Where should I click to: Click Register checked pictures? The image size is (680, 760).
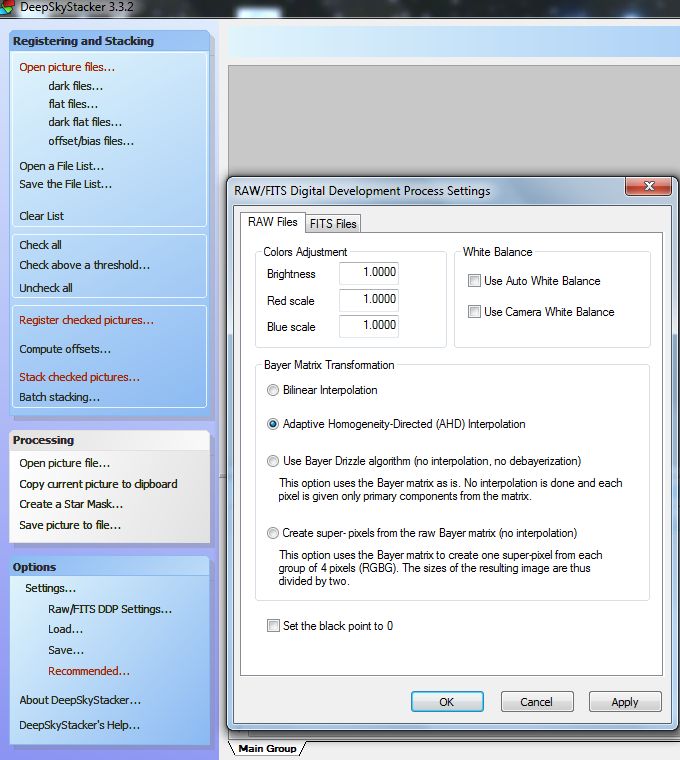coord(86,320)
